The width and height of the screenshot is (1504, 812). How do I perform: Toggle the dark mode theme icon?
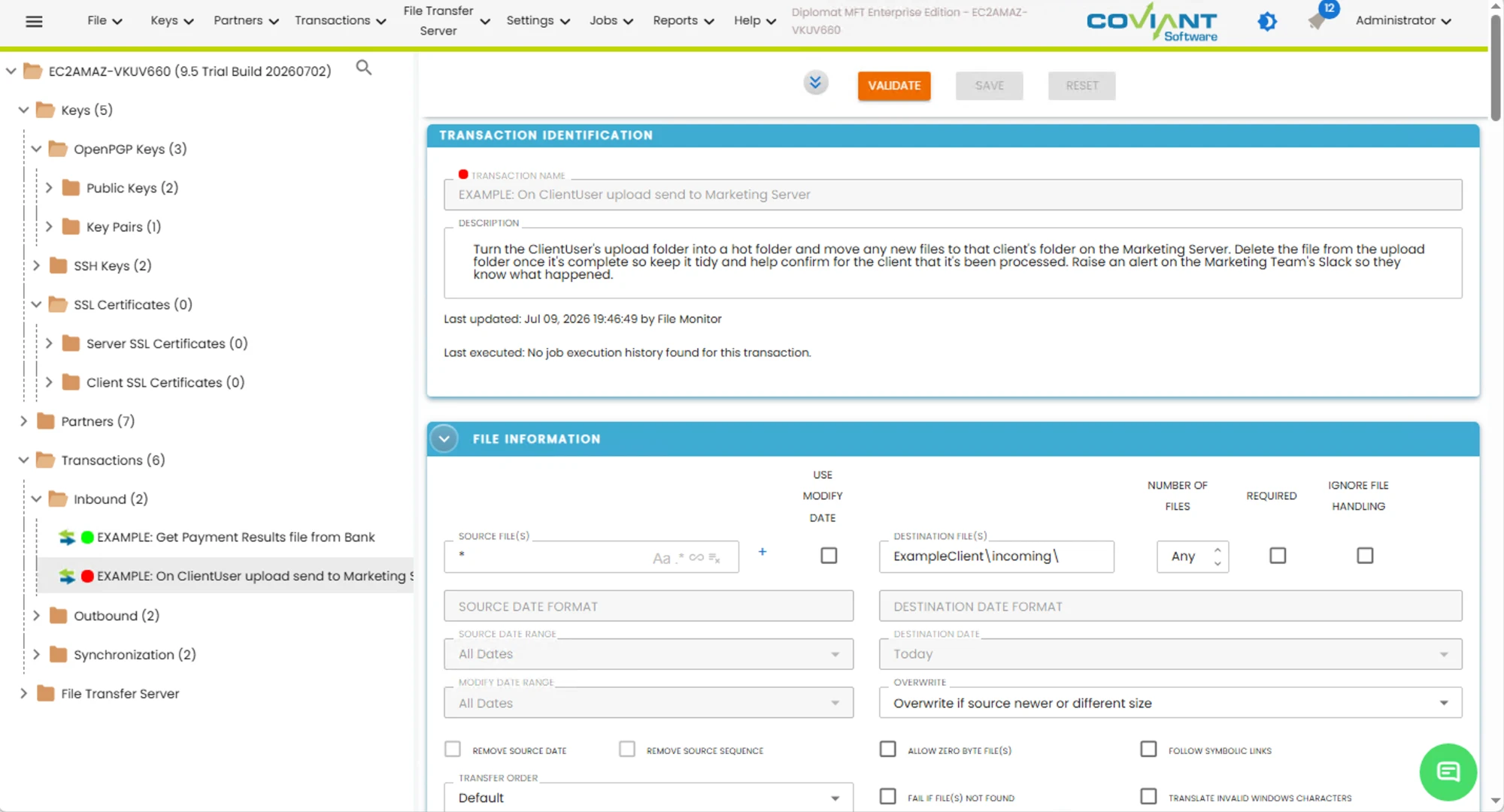pos(1267,21)
